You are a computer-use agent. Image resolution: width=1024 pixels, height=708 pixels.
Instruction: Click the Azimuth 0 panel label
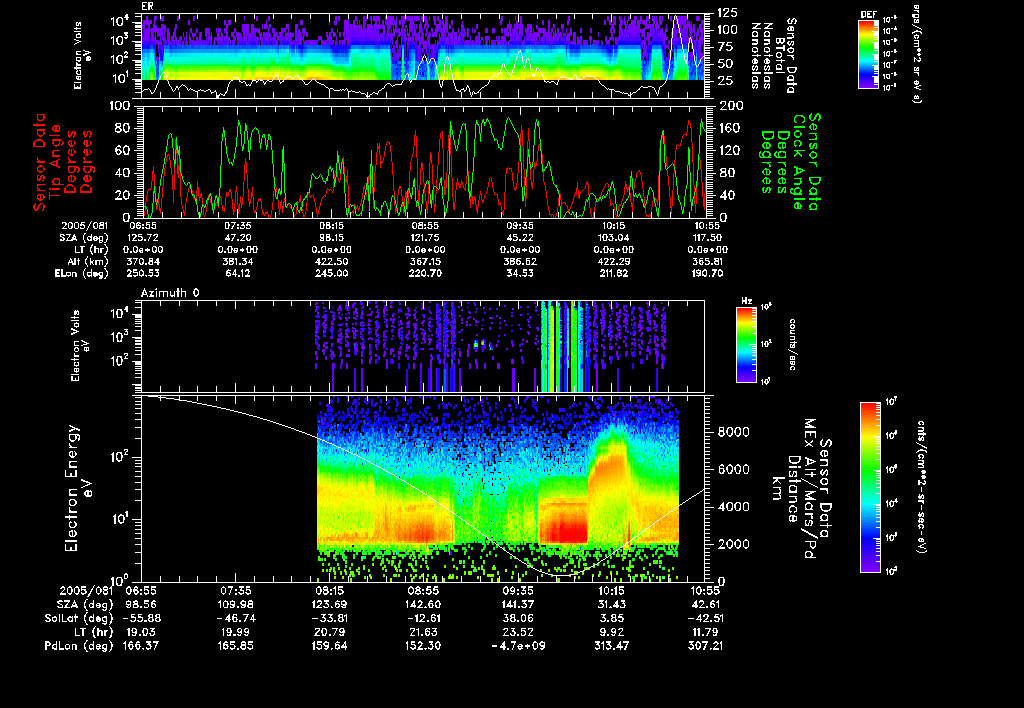point(170,293)
